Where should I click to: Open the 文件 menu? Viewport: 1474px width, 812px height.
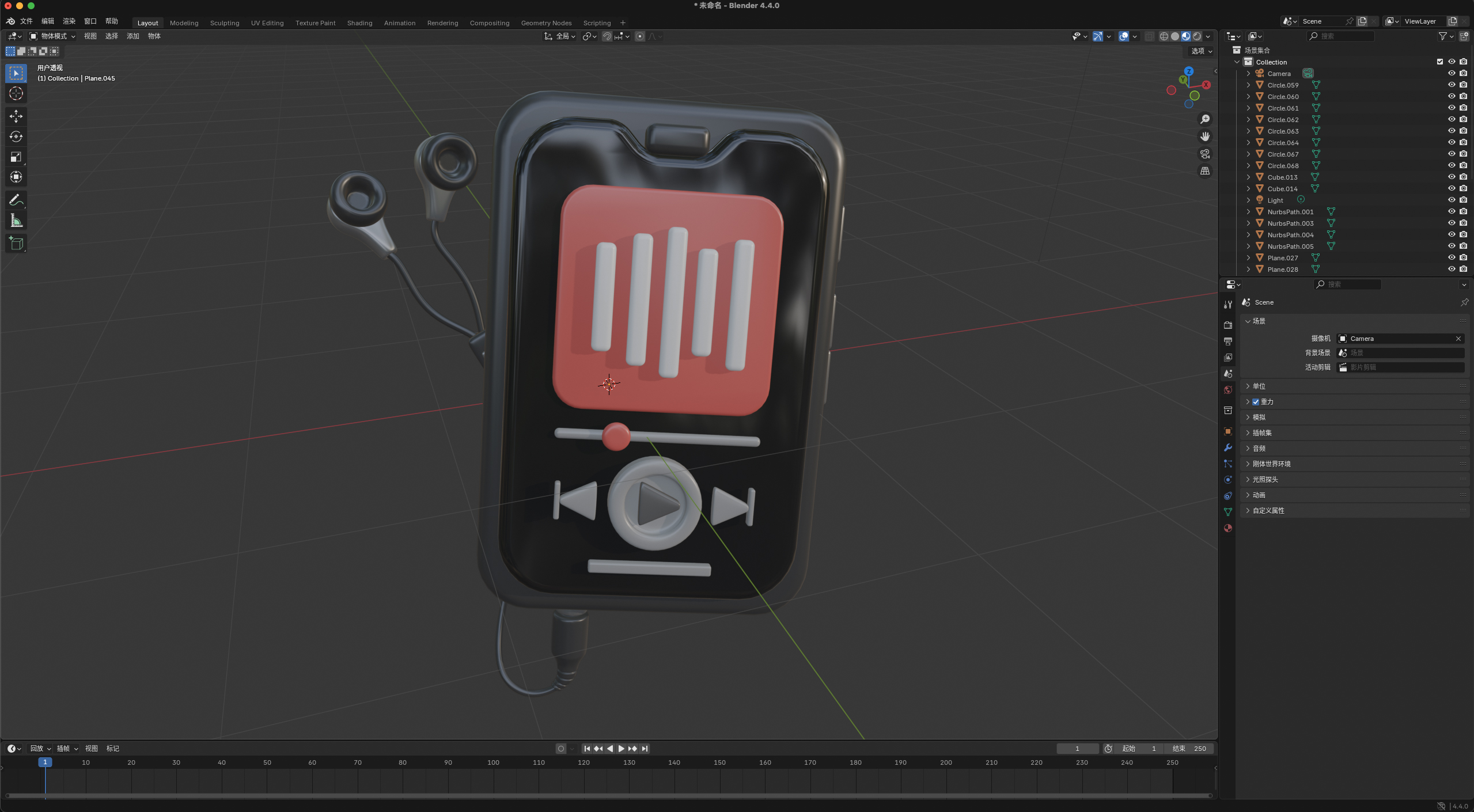tap(26, 21)
